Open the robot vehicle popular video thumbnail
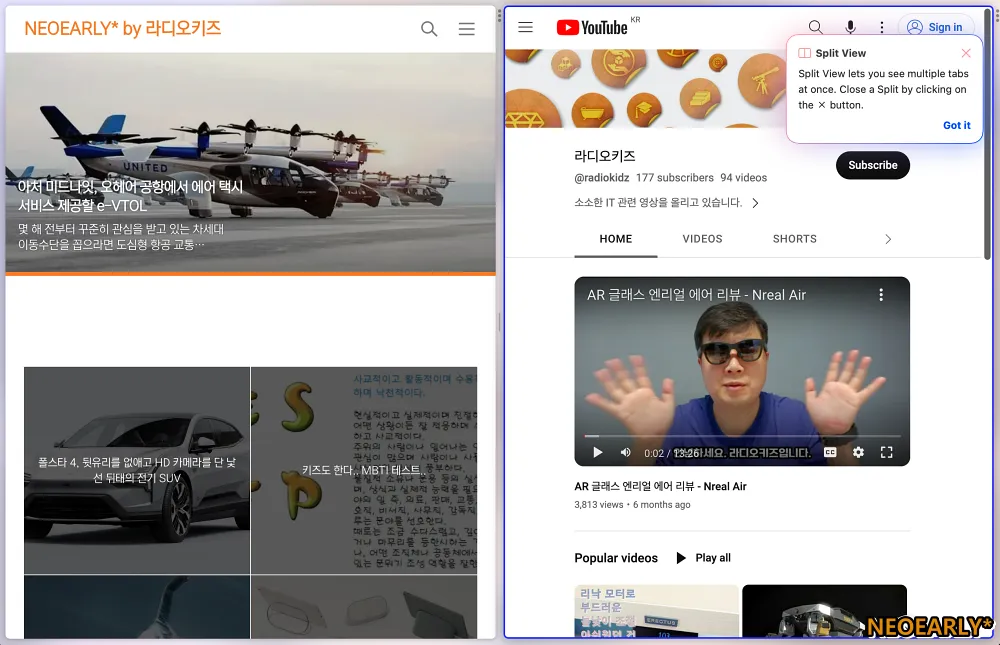The height and width of the screenshot is (645, 1000). [825, 611]
